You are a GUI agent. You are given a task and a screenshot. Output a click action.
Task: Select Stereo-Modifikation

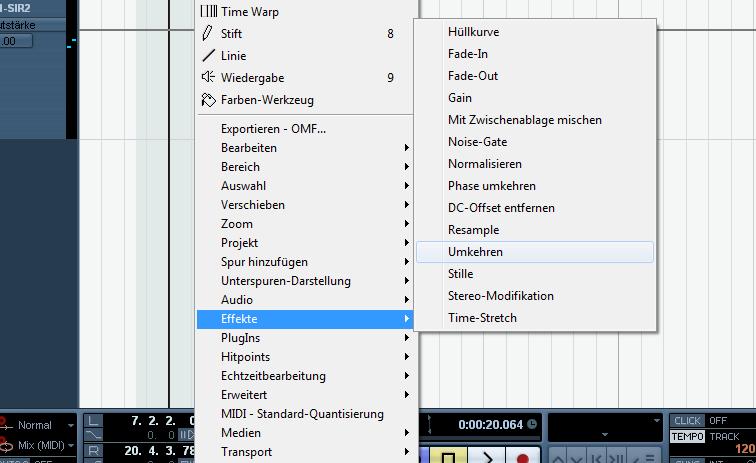point(535,296)
